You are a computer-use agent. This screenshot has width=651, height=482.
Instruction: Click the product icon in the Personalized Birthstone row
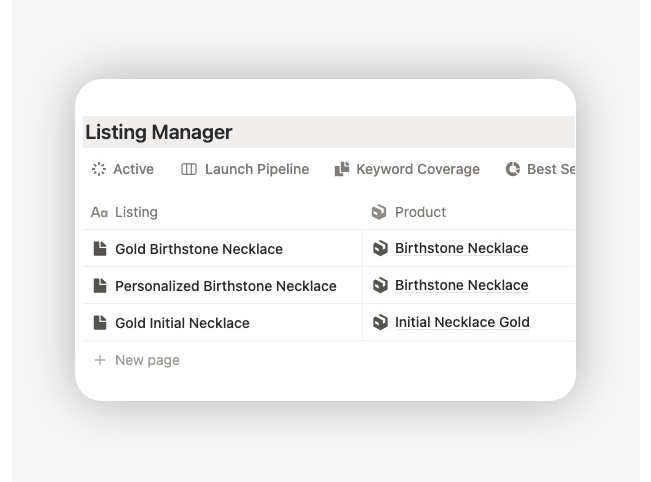pos(380,285)
